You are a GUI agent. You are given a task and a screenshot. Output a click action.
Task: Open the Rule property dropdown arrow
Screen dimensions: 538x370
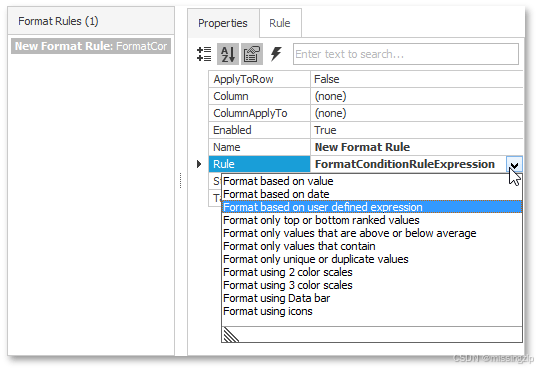coord(514,164)
